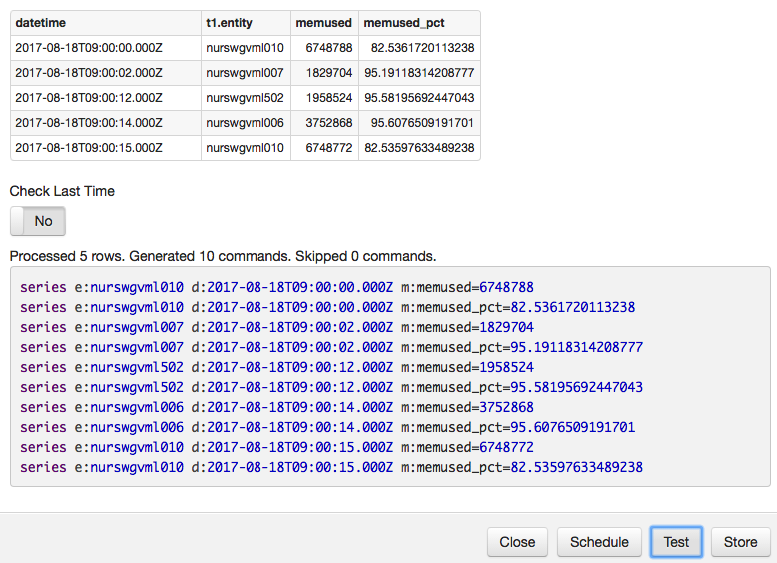
Task: Click the Processed 5 rows status text
Action: pyautogui.click(x=223, y=255)
